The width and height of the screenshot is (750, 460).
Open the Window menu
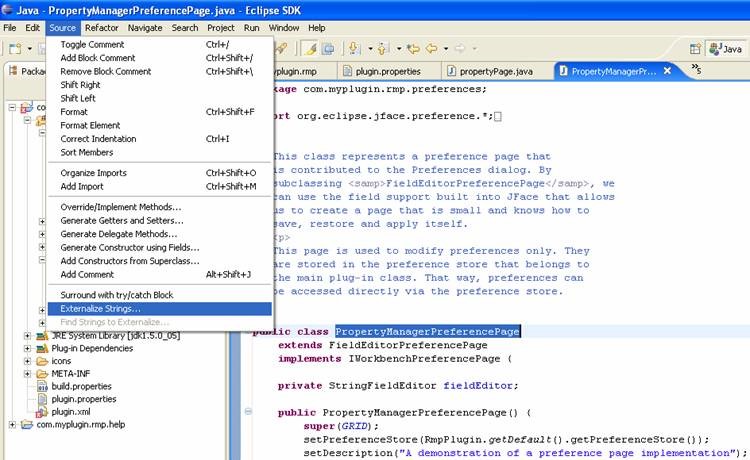(x=284, y=28)
